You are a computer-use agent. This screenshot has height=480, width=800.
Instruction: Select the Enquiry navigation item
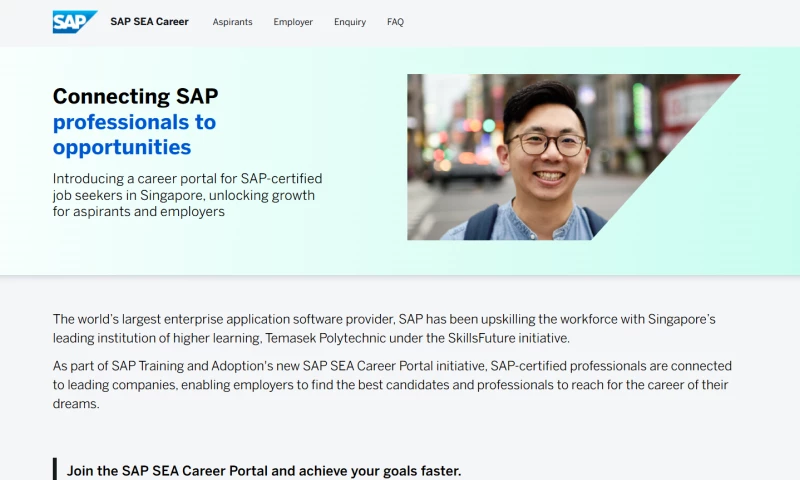(350, 22)
